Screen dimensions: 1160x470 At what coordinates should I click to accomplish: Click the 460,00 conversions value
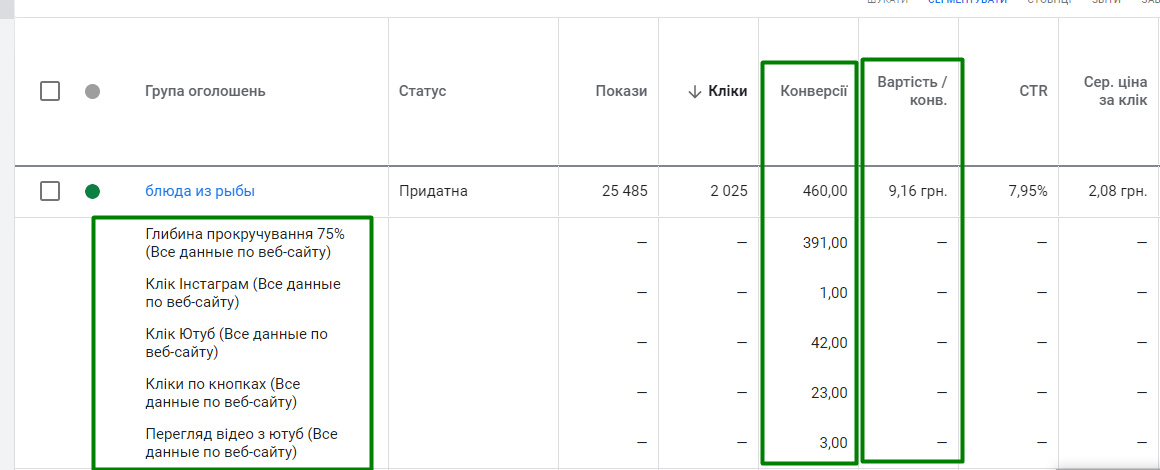pyautogui.click(x=825, y=191)
